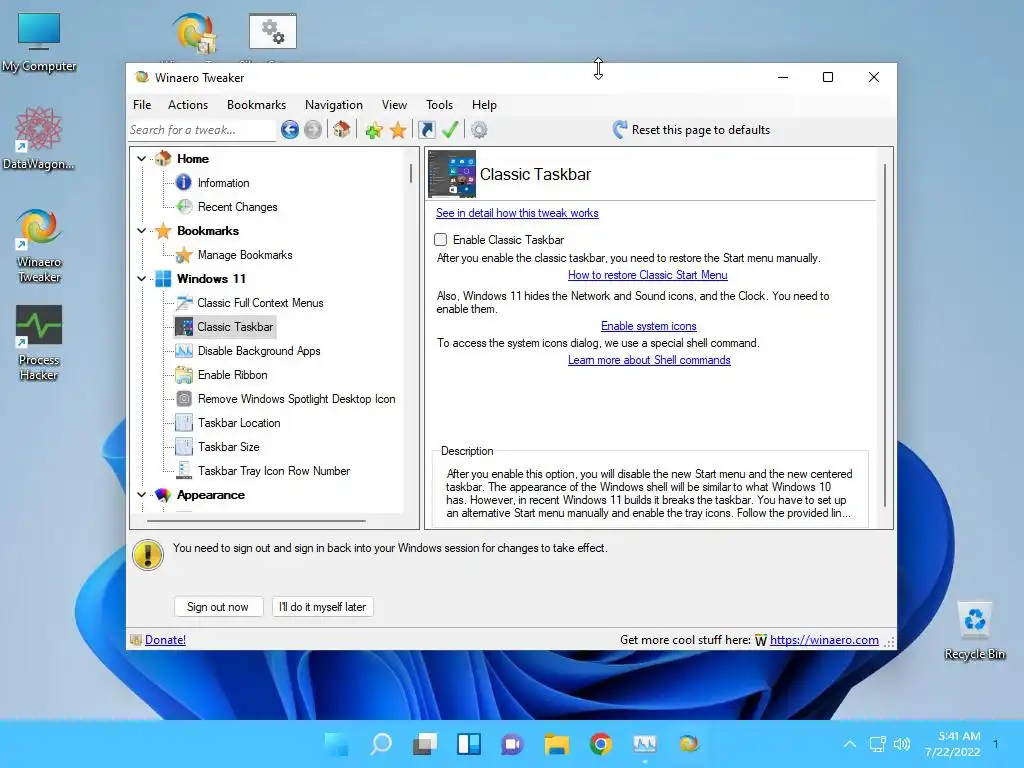Add bookmark green-plus star icon
This screenshot has height=768, width=1024.
click(x=374, y=130)
